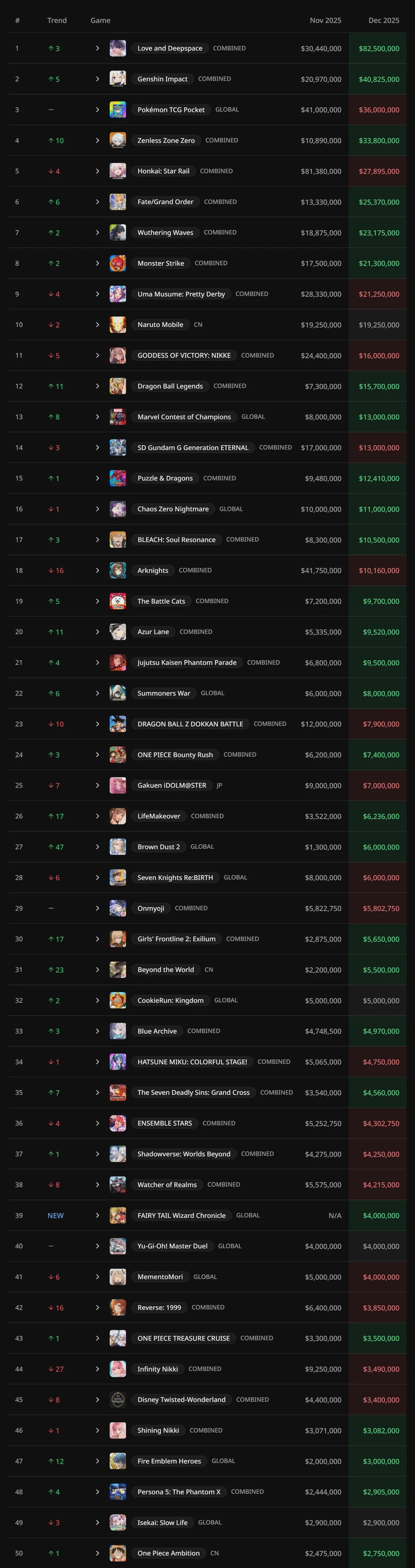Click the Infinity Nikki December revenue cell
Viewport: 415px width, 1568px height.
click(x=381, y=1369)
